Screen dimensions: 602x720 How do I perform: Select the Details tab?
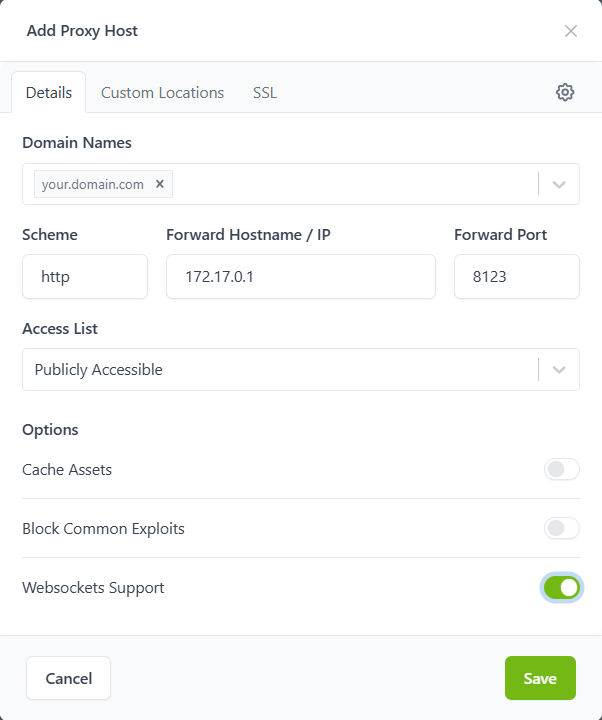[x=49, y=93]
